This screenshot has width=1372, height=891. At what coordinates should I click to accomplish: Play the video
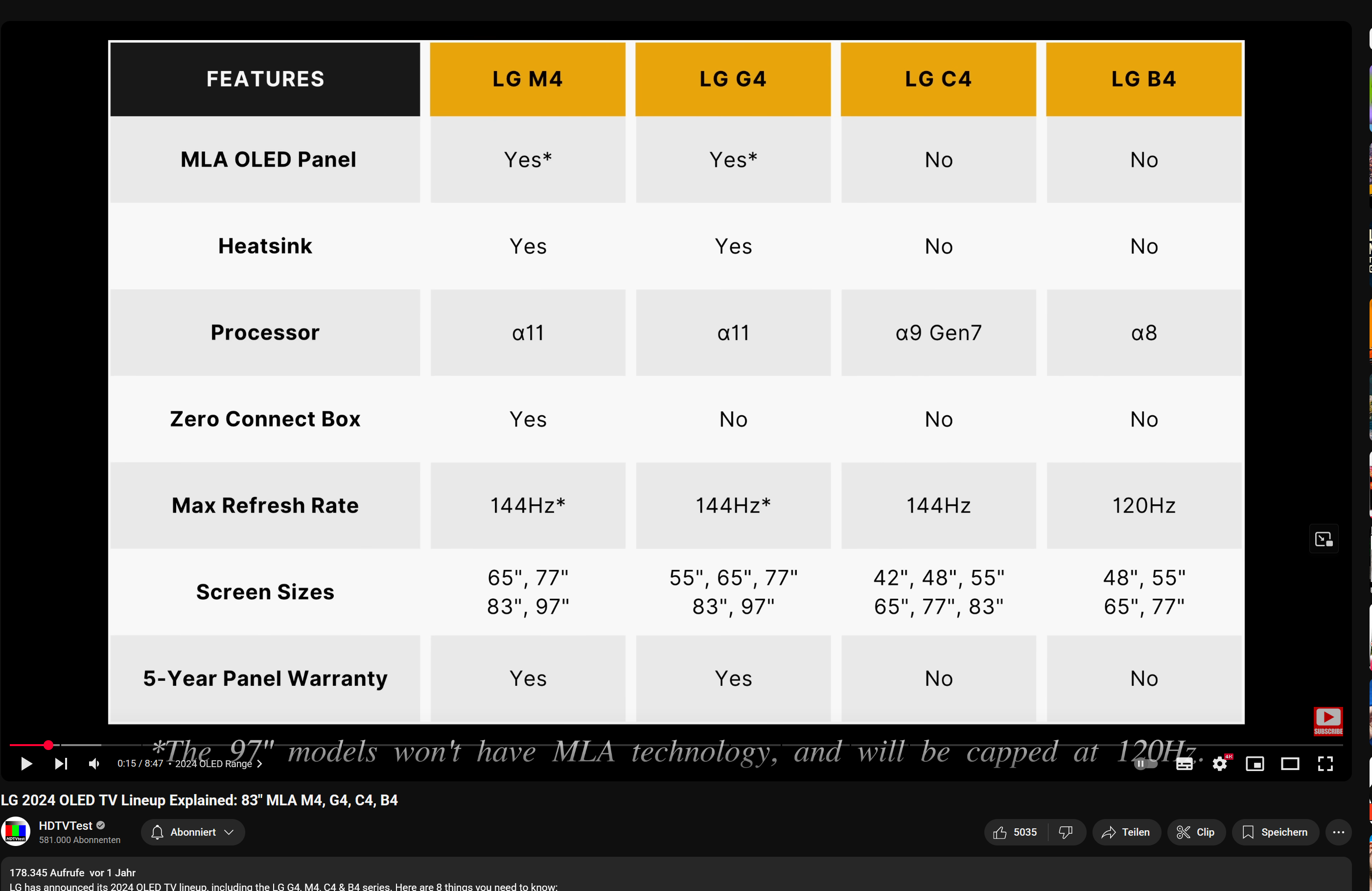coord(26,764)
